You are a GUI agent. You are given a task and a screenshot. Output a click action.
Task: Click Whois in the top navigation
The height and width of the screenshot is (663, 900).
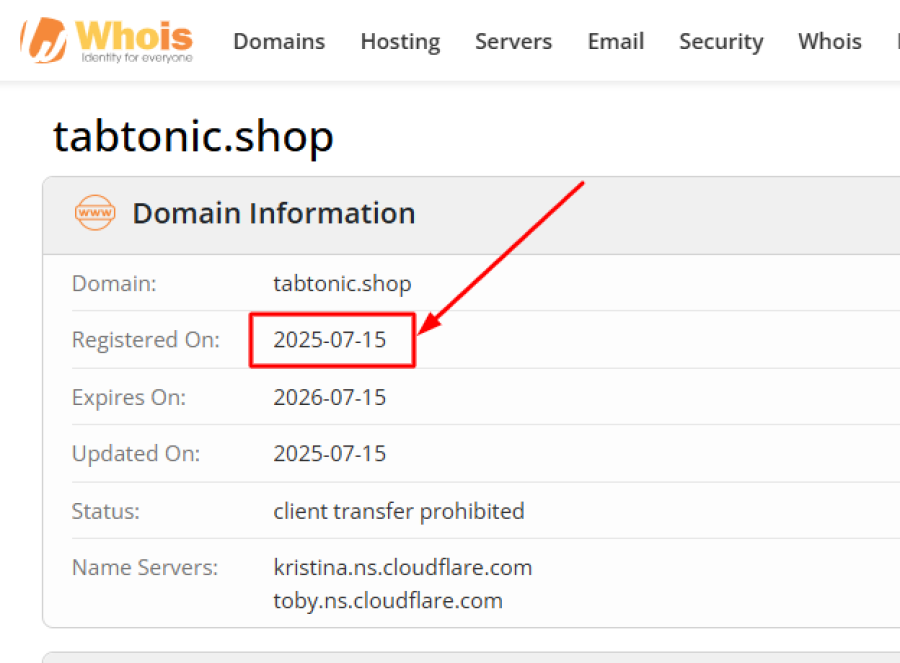830,42
